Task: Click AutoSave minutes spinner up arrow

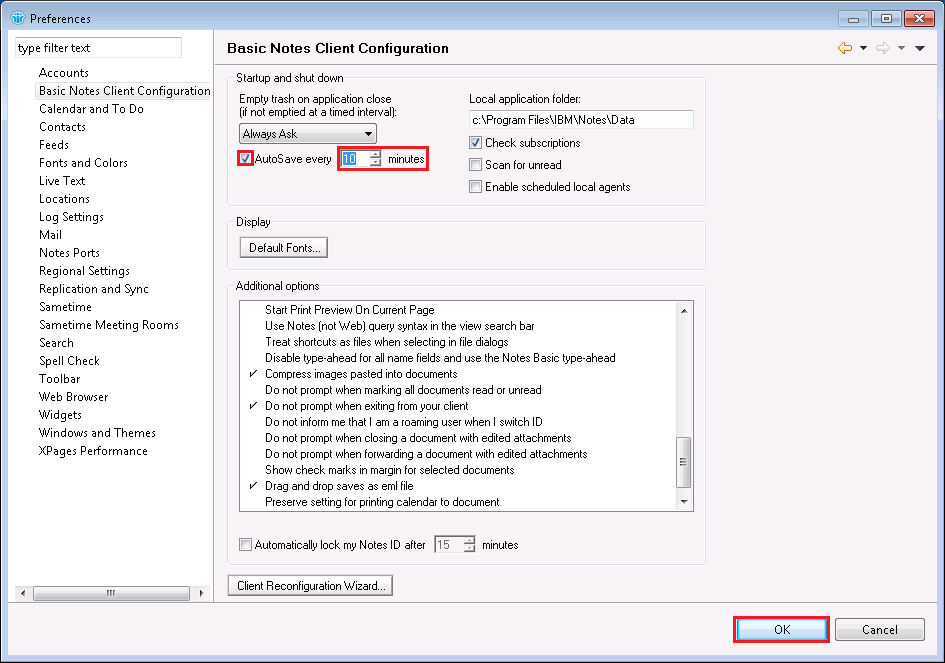Action: [375, 154]
